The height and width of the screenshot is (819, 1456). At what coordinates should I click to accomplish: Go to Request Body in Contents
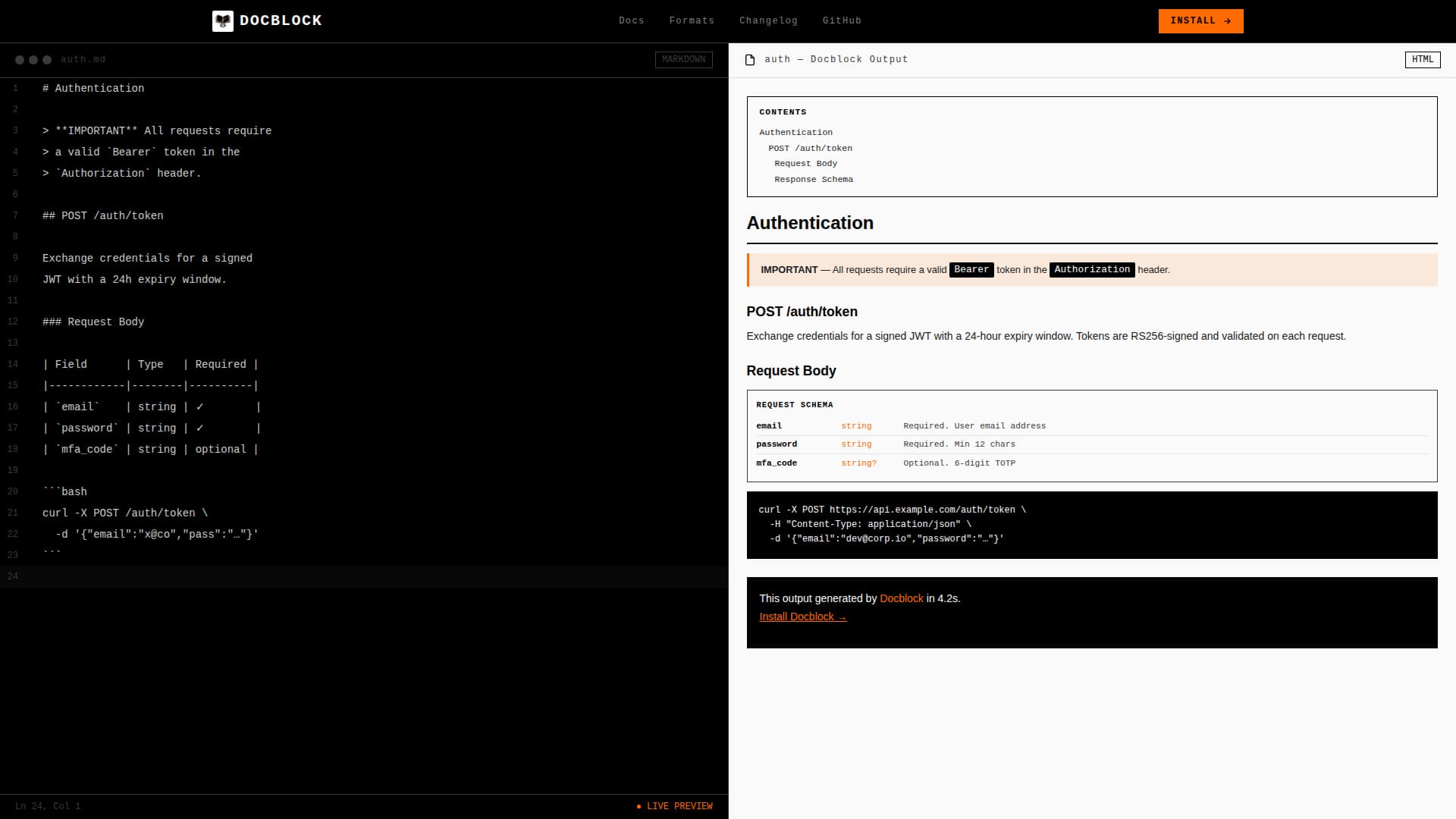pyautogui.click(x=805, y=164)
